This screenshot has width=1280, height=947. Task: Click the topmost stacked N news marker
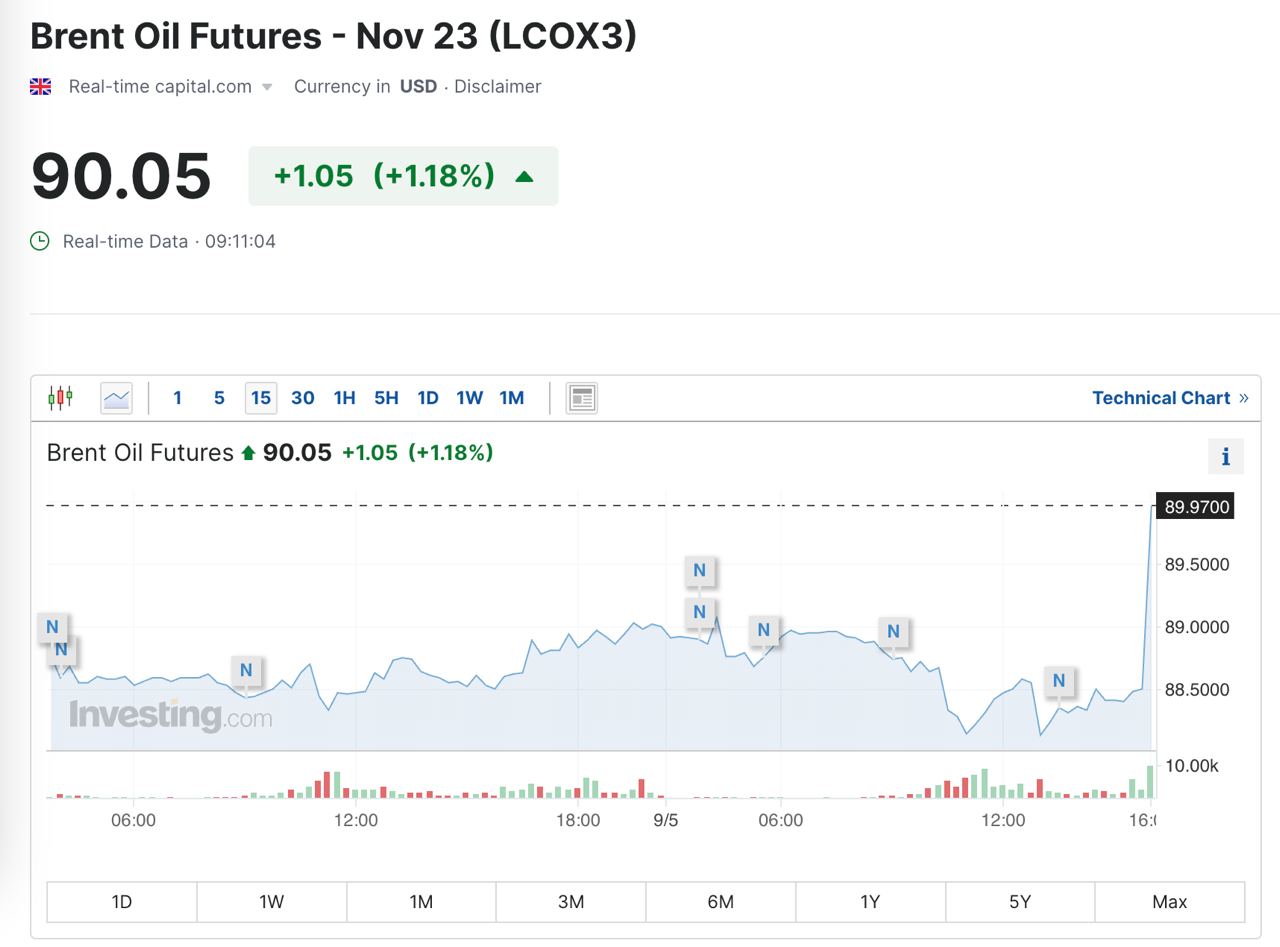699,571
